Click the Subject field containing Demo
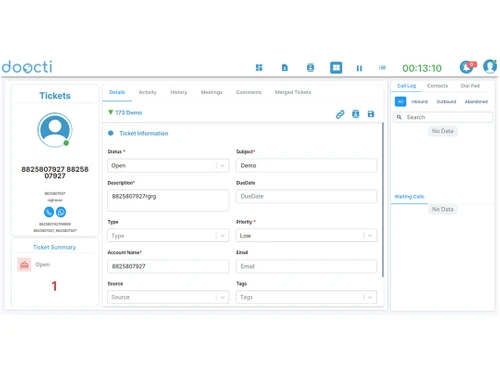The height and width of the screenshot is (375, 500). pos(306,166)
